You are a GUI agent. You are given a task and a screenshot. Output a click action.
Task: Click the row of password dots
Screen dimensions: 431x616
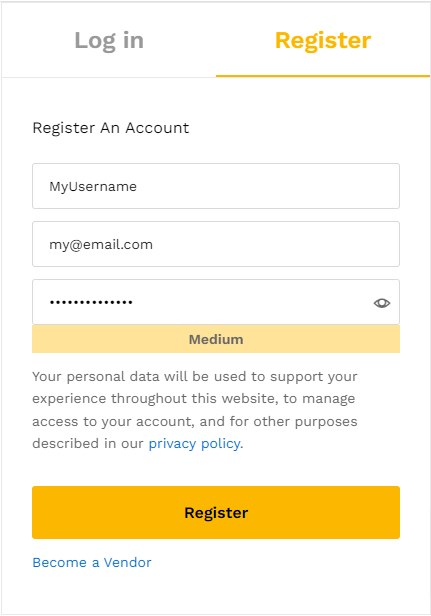pyautogui.click(x=91, y=302)
